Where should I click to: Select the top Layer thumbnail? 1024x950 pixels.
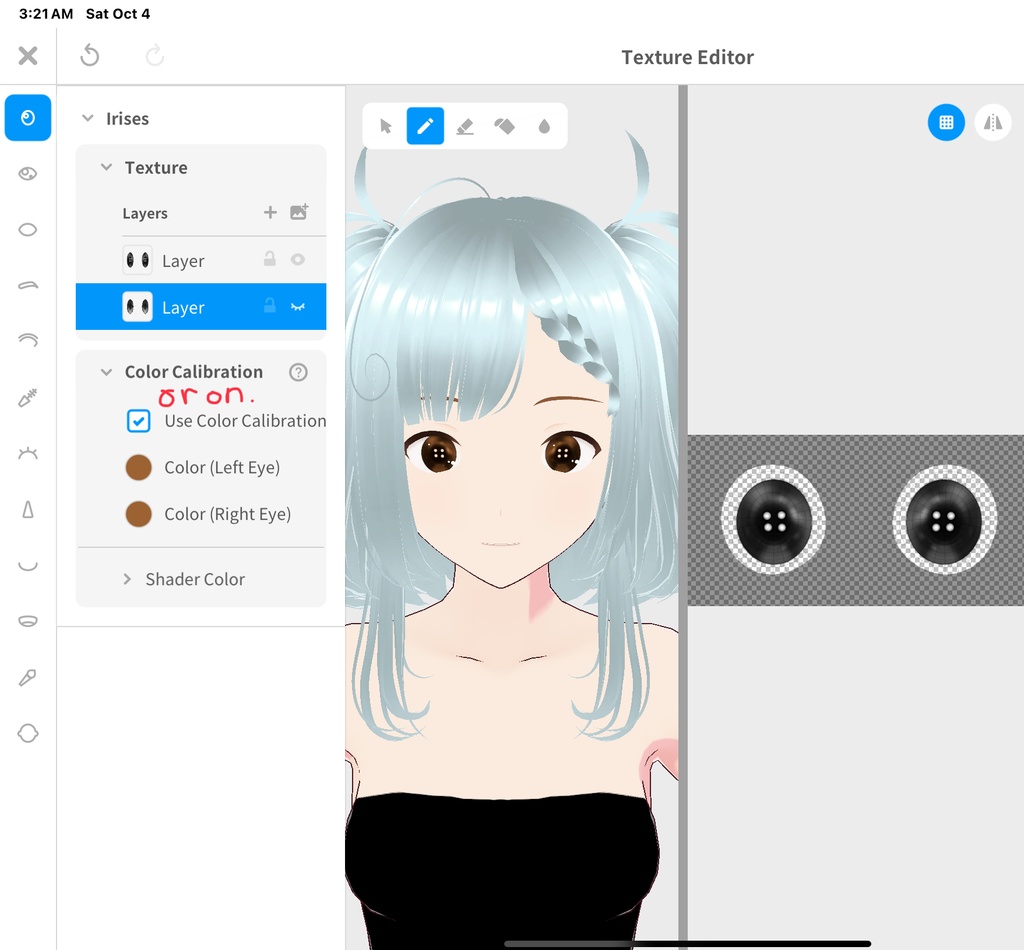138,260
